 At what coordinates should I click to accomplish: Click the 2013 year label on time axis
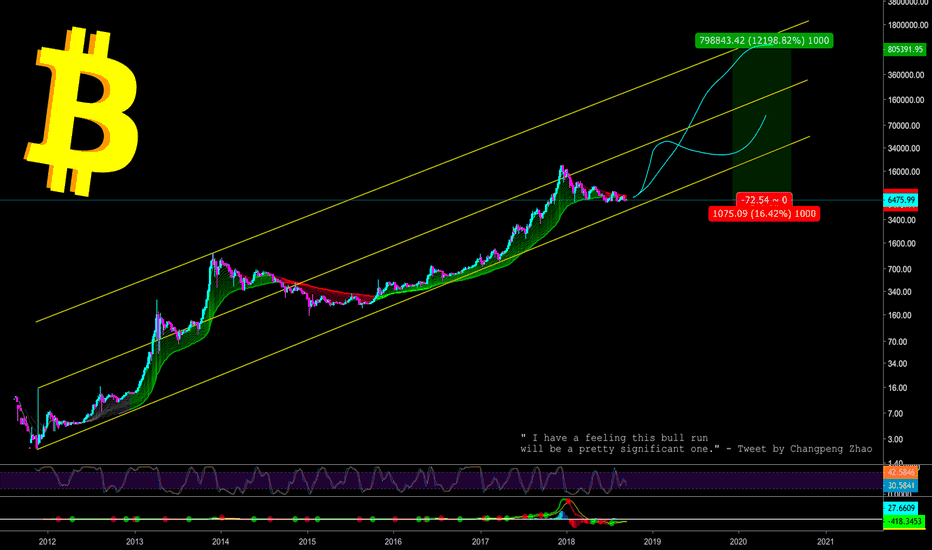135,542
